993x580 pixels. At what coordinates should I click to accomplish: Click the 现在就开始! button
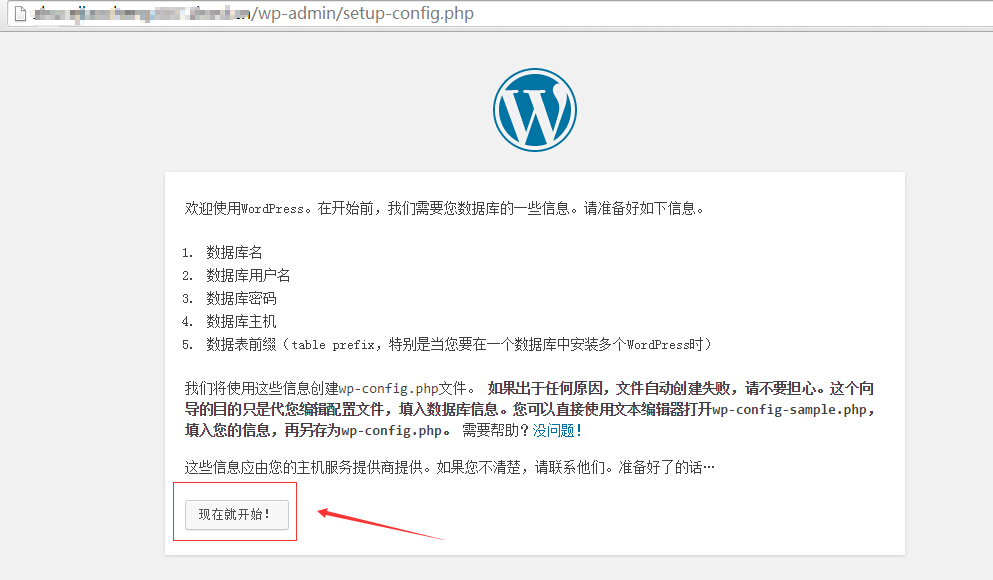coord(237,515)
